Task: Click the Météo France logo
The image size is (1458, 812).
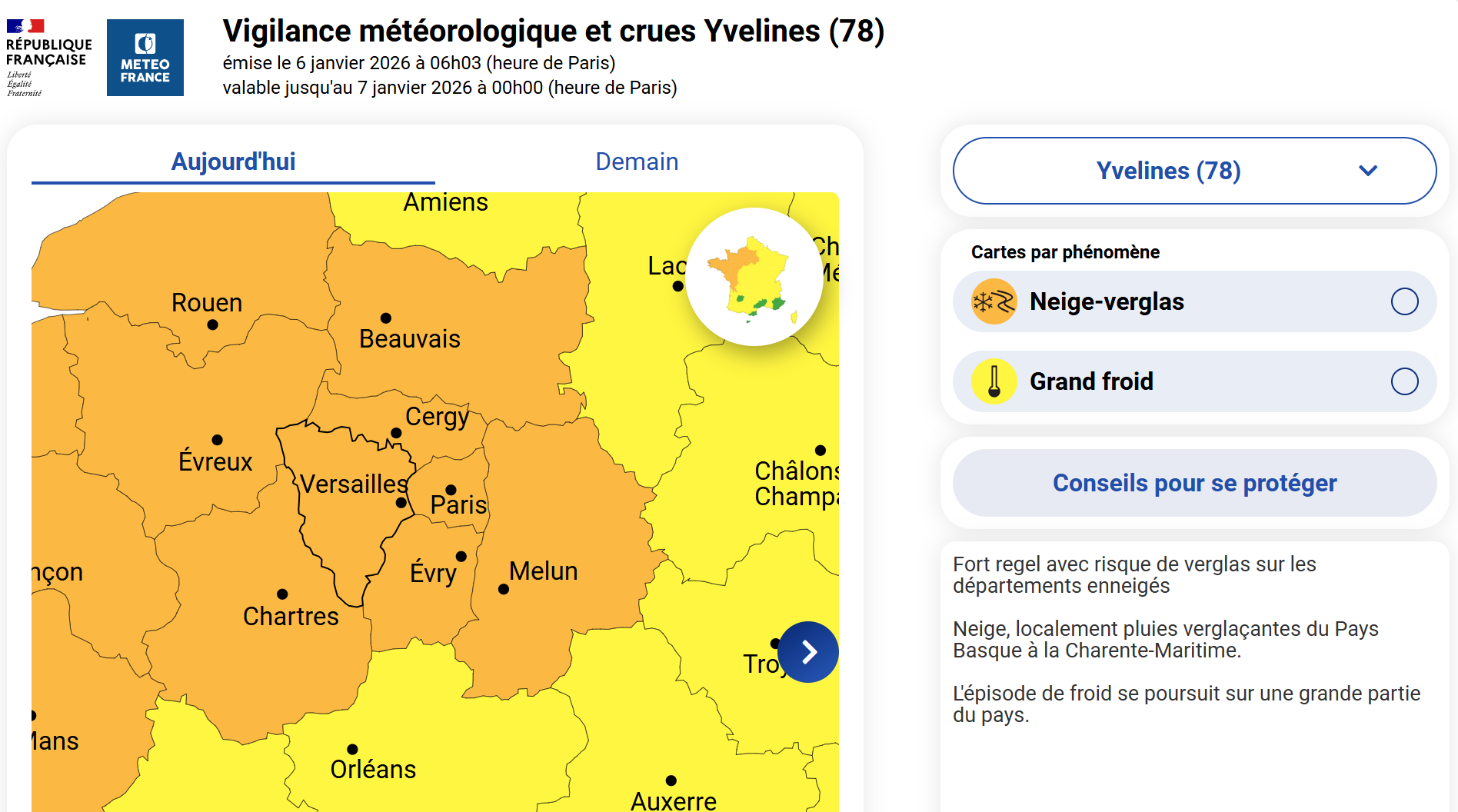Action: [x=145, y=58]
